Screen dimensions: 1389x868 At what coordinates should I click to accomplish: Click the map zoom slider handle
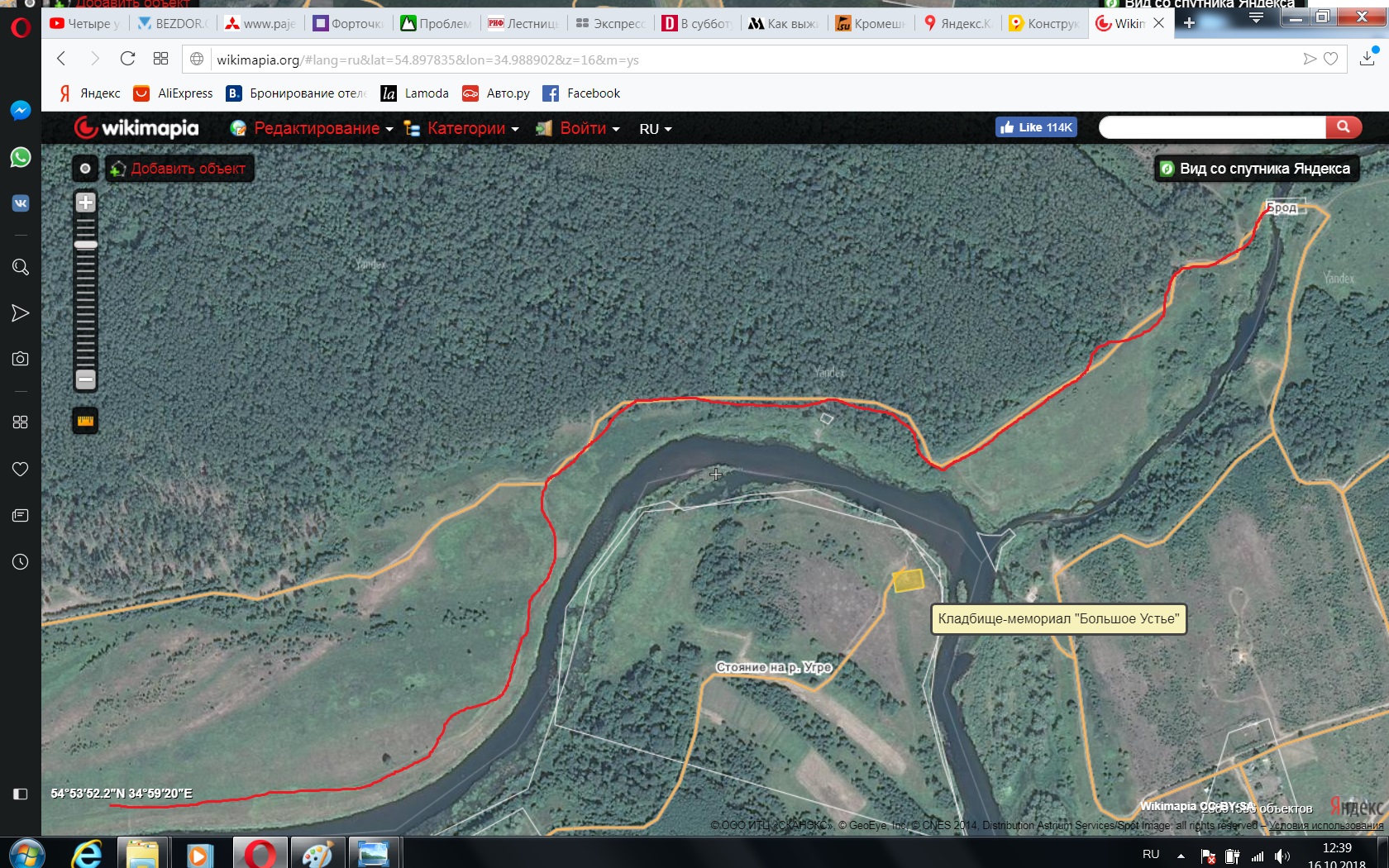[85, 245]
